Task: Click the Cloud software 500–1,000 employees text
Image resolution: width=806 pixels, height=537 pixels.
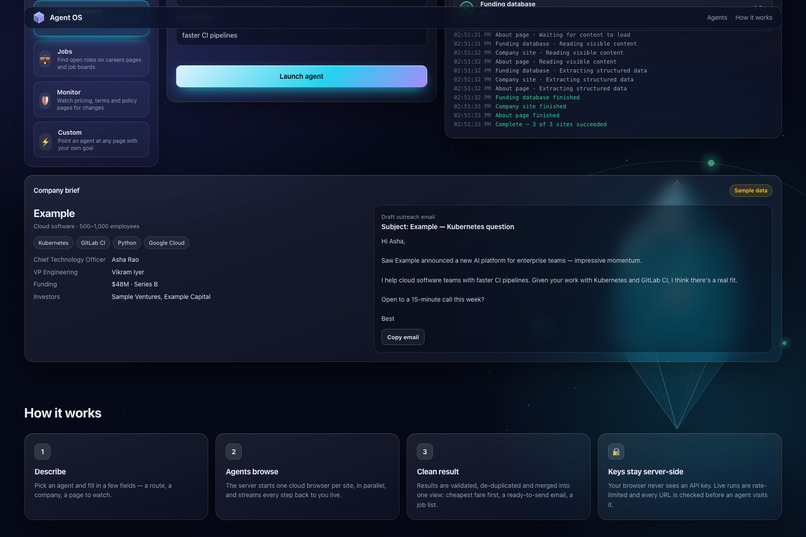Action: (86, 226)
